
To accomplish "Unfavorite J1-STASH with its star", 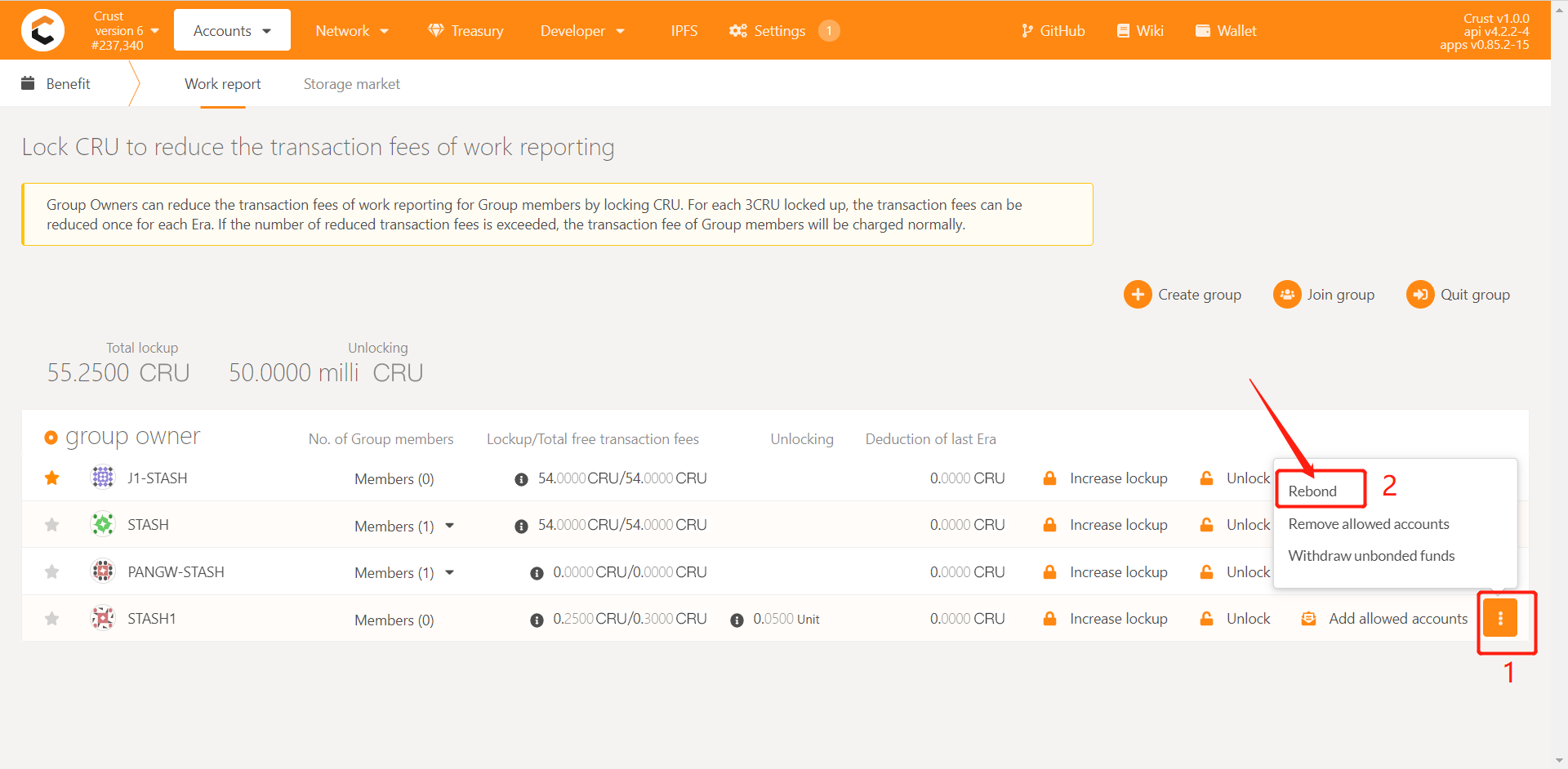I will (x=52, y=478).
